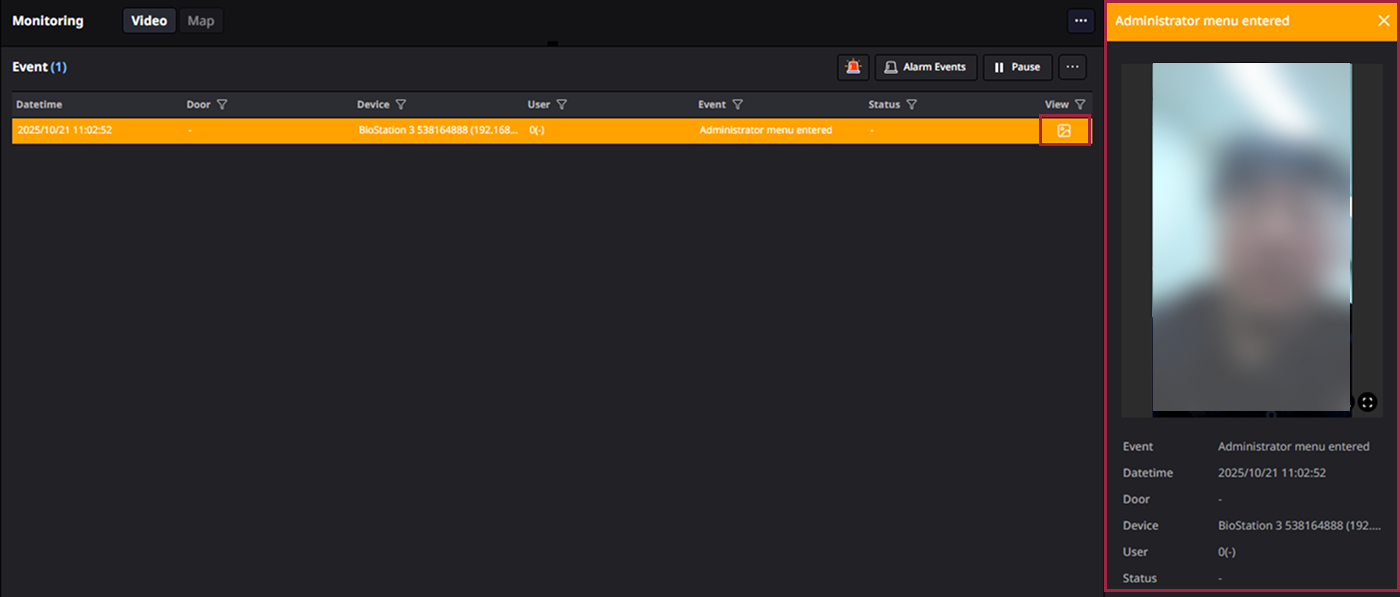Click the red alarm siren icon
The width and height of the screenshot is (1400, 597).
pos(853,67)
